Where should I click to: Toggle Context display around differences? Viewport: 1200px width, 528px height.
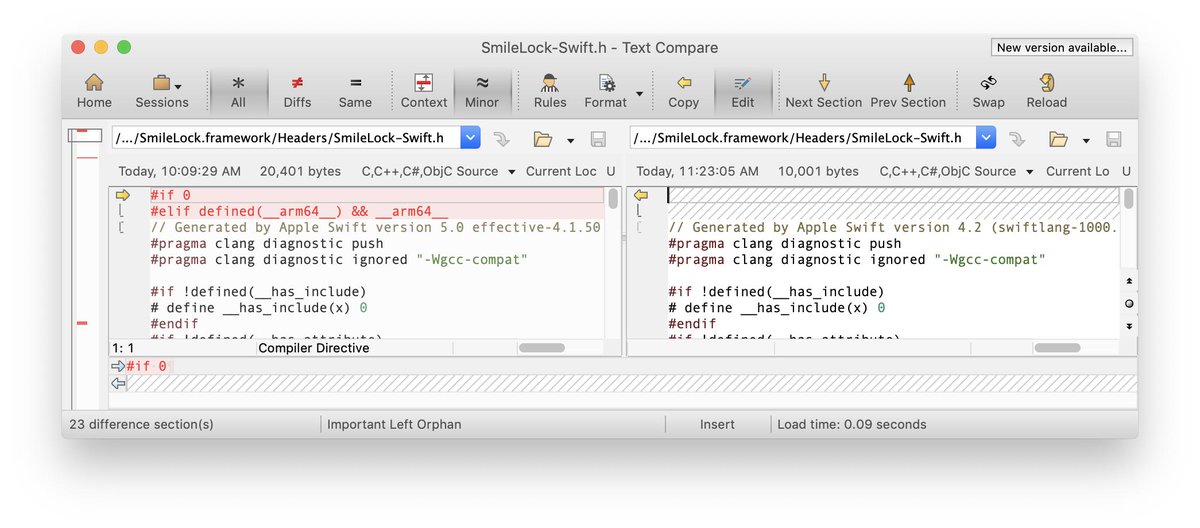pyautogui.click(x=424, y=90)
